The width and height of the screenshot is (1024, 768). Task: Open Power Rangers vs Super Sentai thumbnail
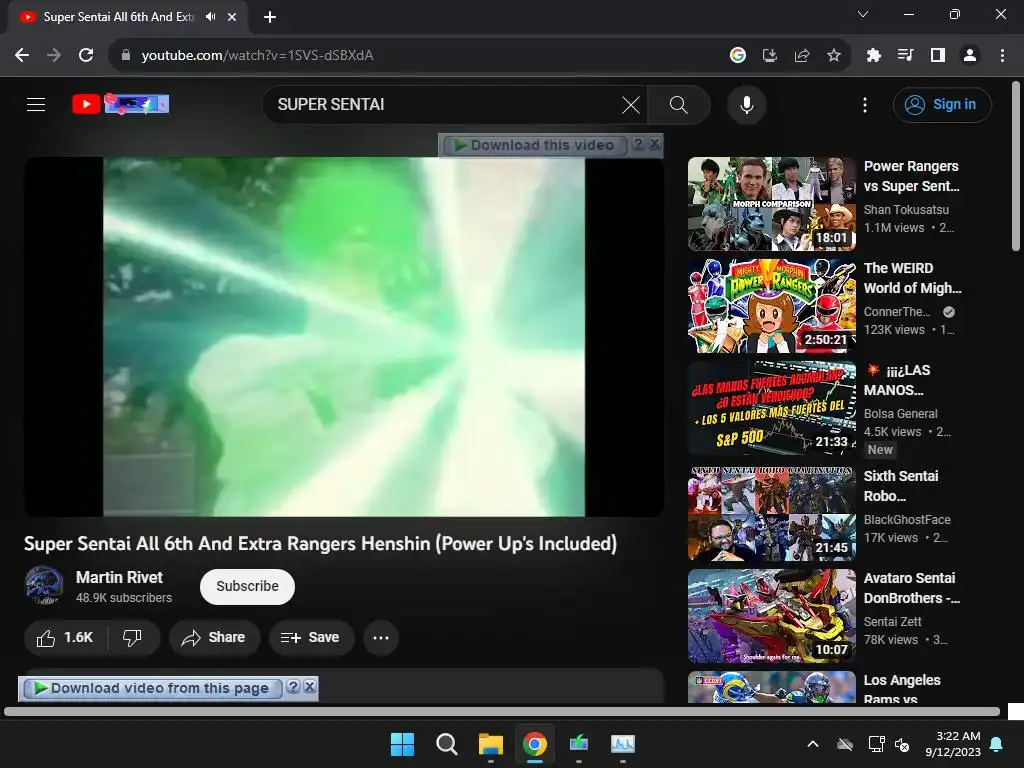coord(772,204)
